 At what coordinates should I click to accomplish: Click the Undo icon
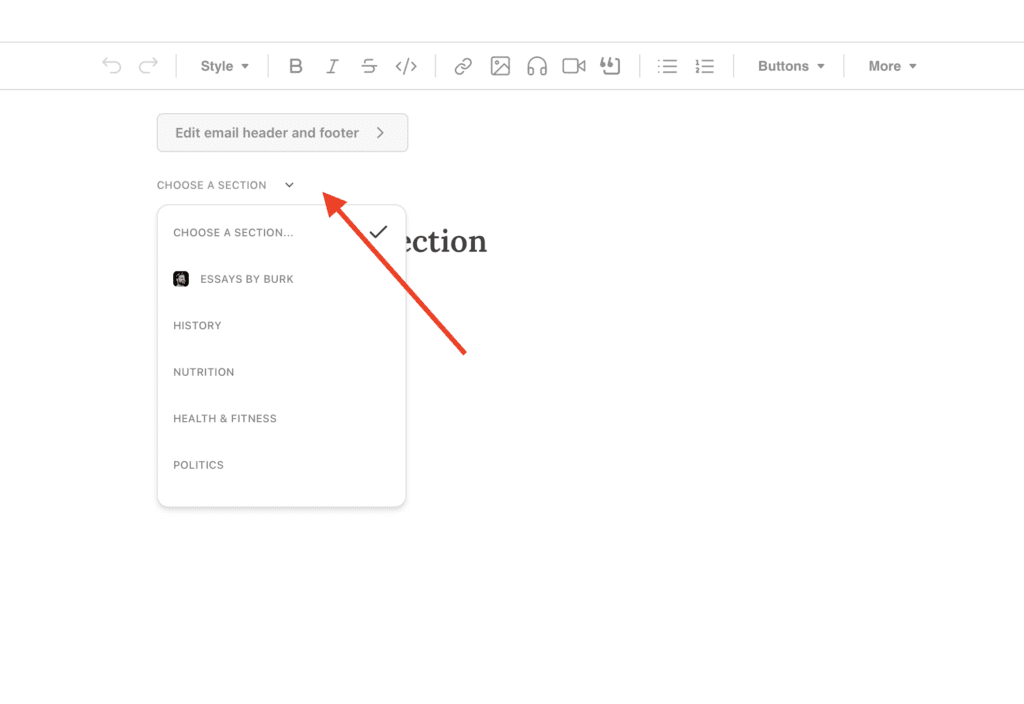tap(111, 65)
